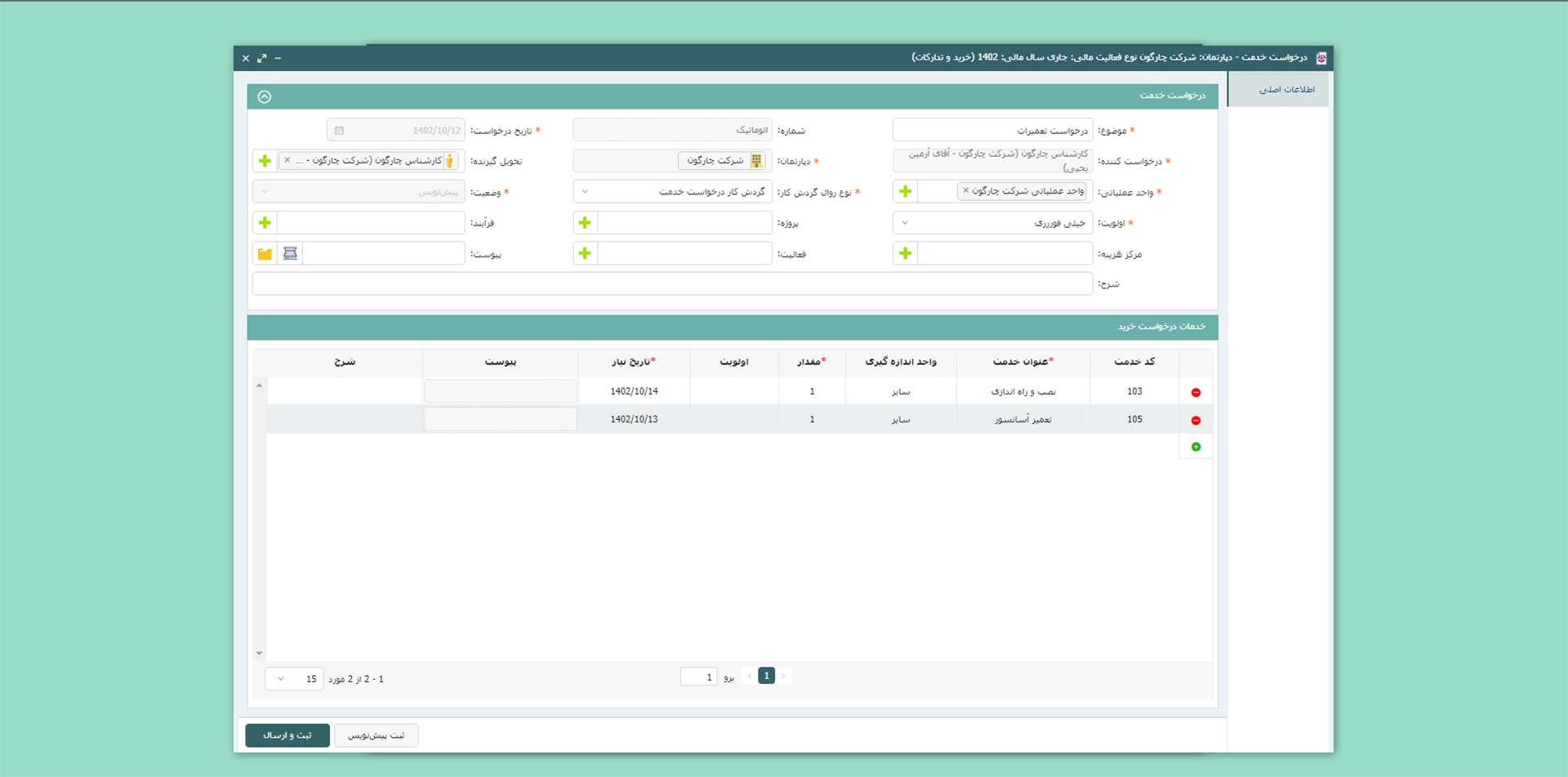Click the ثبت و ارسال button
The width and height of the screenshot is (1568, 777).
[287, 735]
